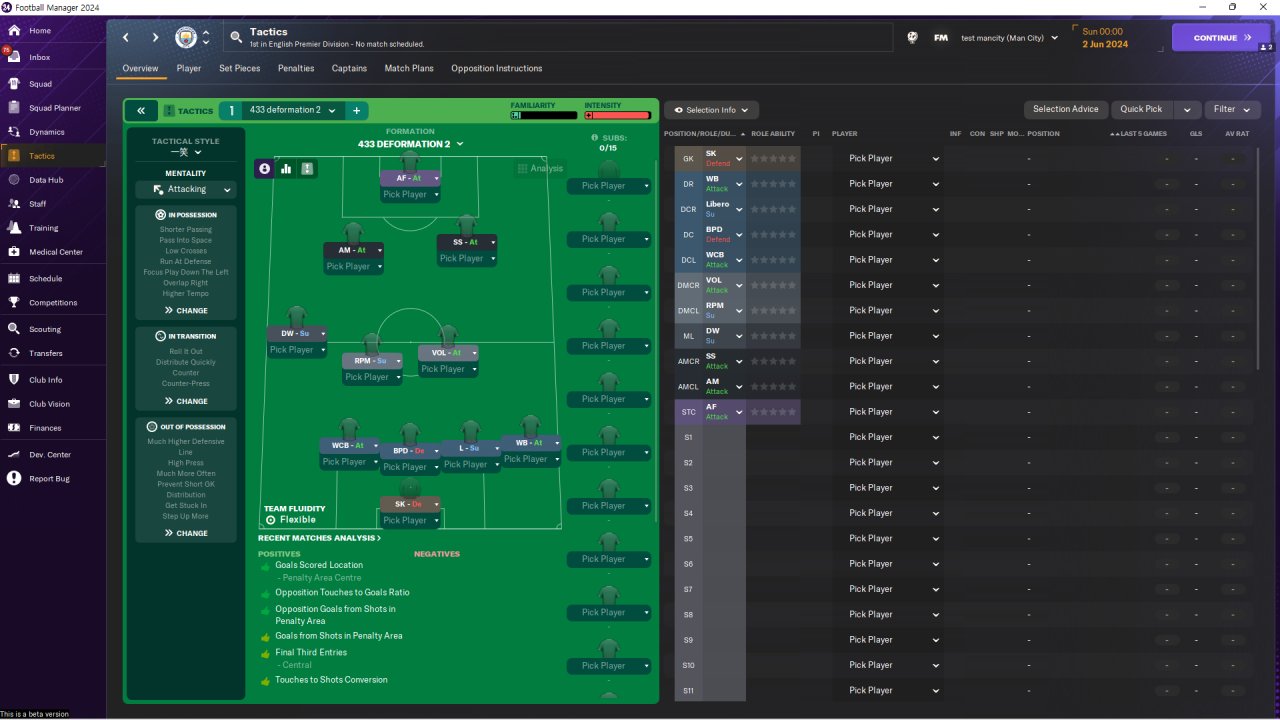Image resolution: width=1280 pixels, height=720 pixels.
Task: Switch to the Player tab
Action: pos(189,68)
